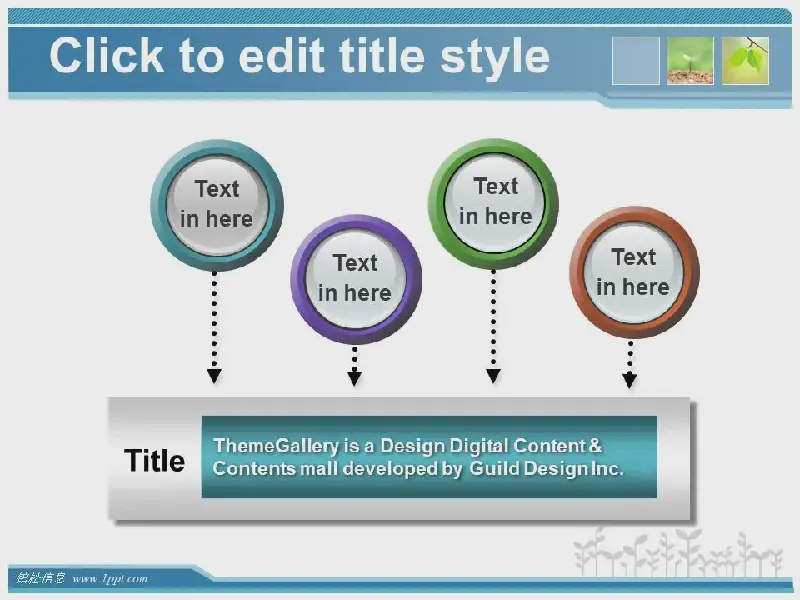800x600 pixels.
Task: Click the www.1ppt.com footer text
Action: tap(110, 579)
